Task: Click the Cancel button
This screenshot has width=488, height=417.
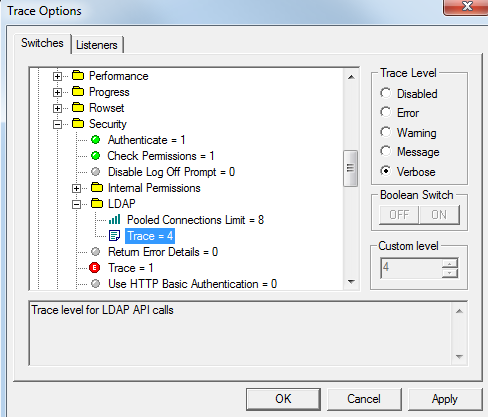Action: (364, 399)
